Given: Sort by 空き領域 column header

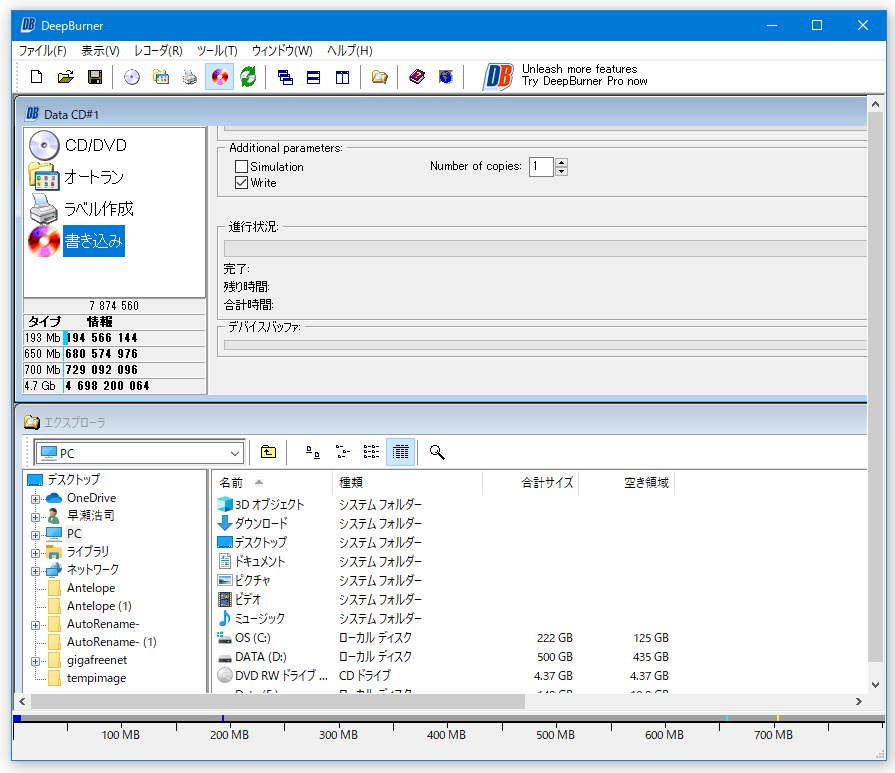Looking at the screenshot, I should click(x=627, y=483).
